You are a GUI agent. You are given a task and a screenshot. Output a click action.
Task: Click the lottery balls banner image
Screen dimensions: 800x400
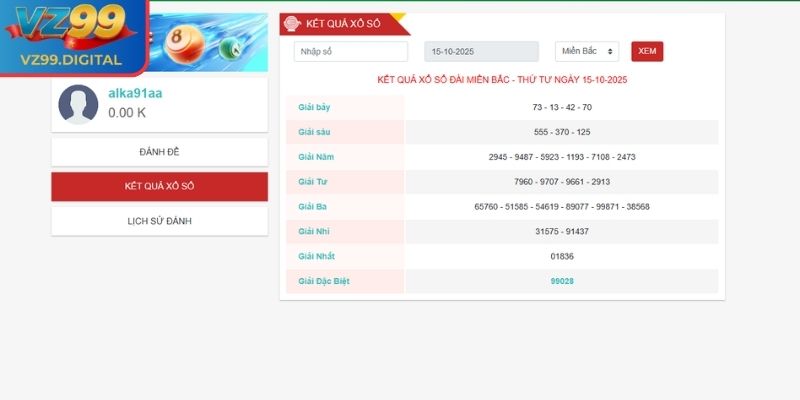tap(209, 43)
